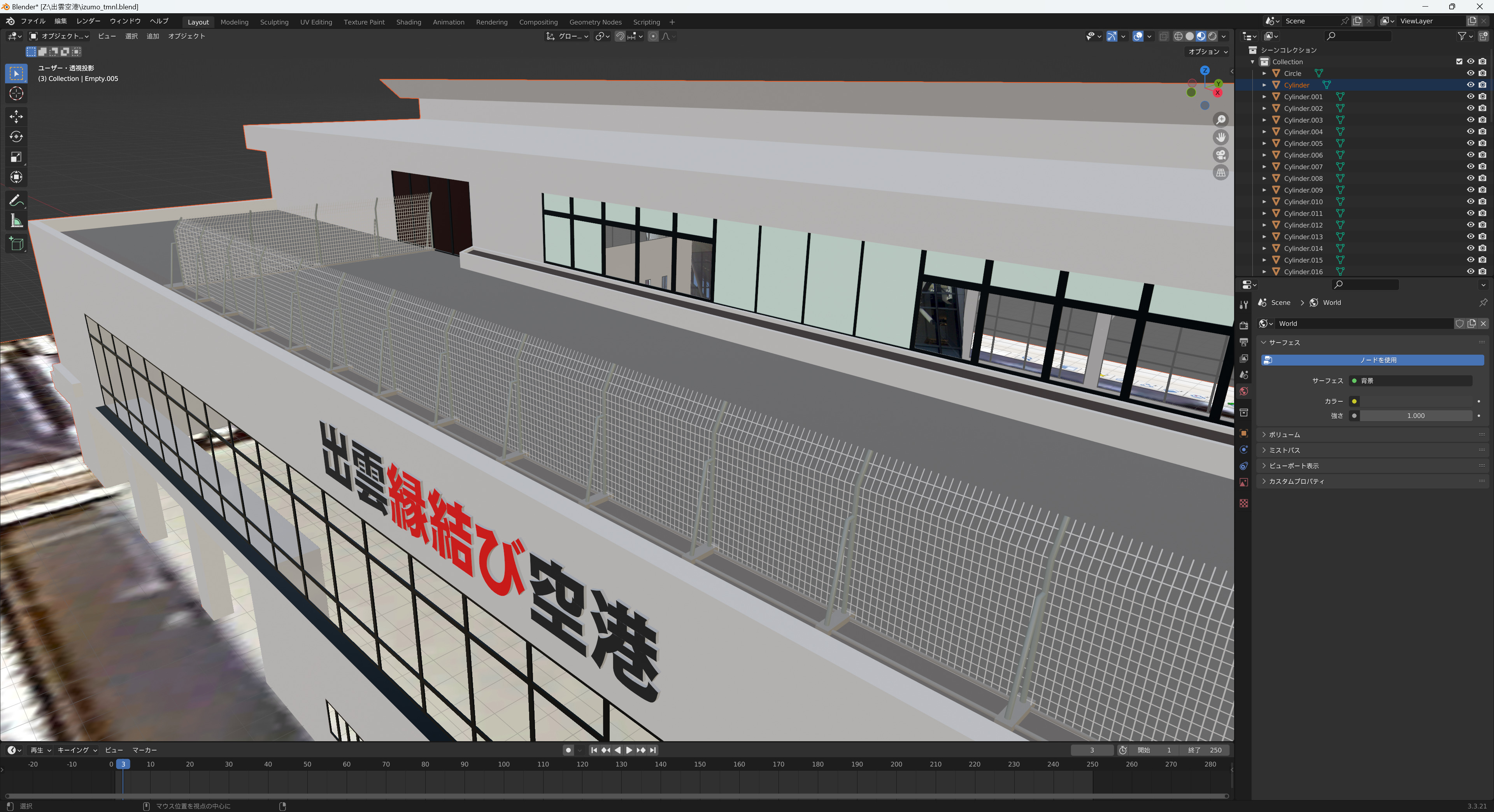Screen dimensions: 1494x812
Task: Activate the Rotate tool
Action: [x=16, y=137]
